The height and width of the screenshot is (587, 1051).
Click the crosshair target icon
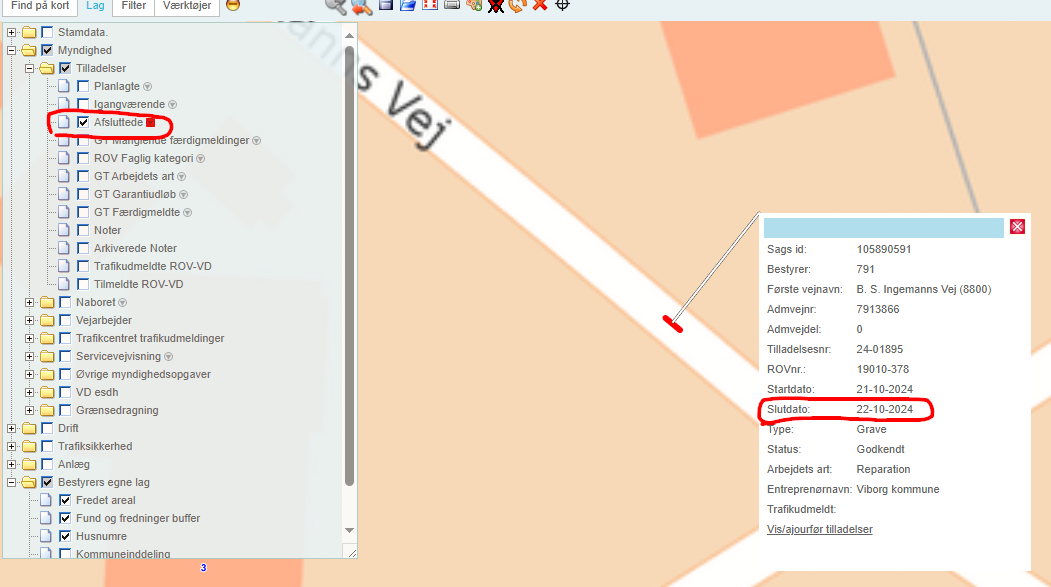(x=563, y=5)
